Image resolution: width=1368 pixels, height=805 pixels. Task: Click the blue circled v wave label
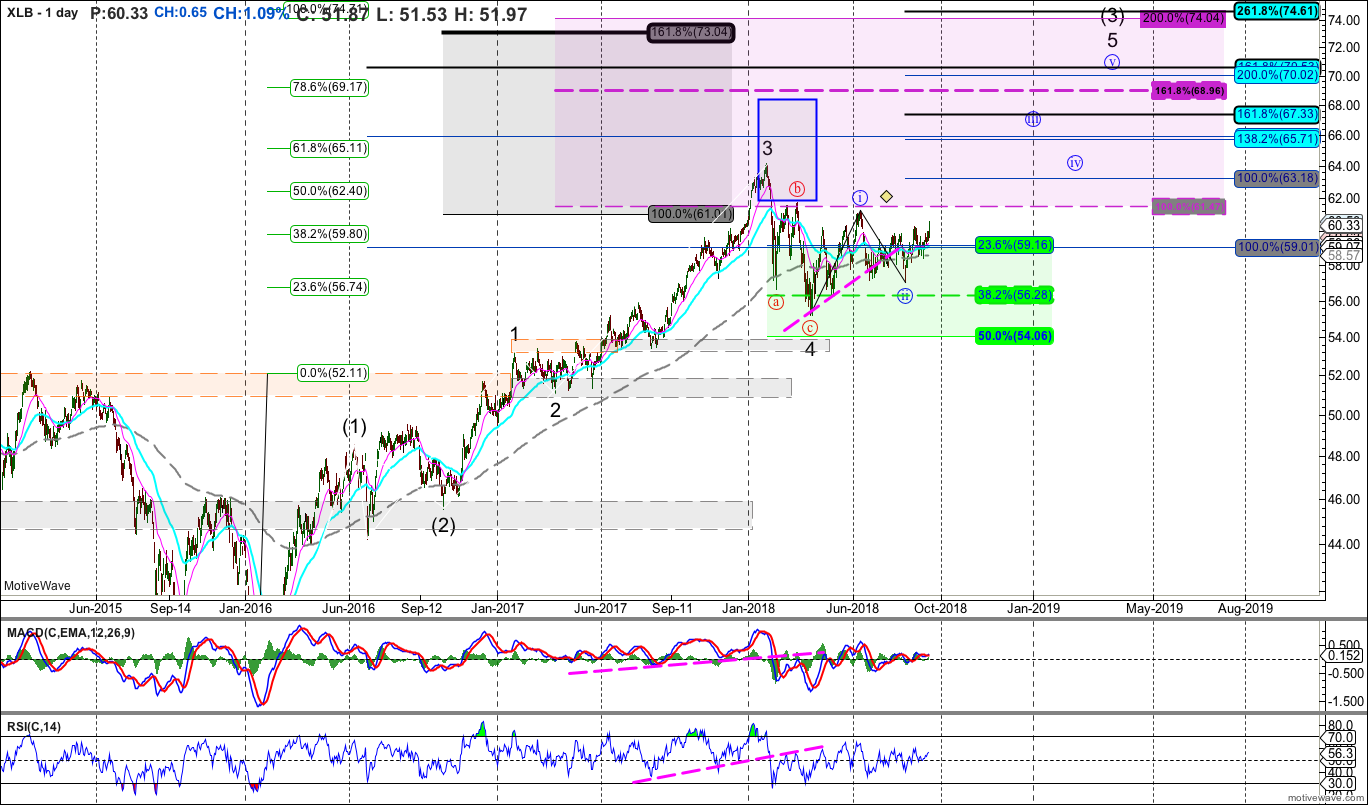click(x=1112, y=62)
